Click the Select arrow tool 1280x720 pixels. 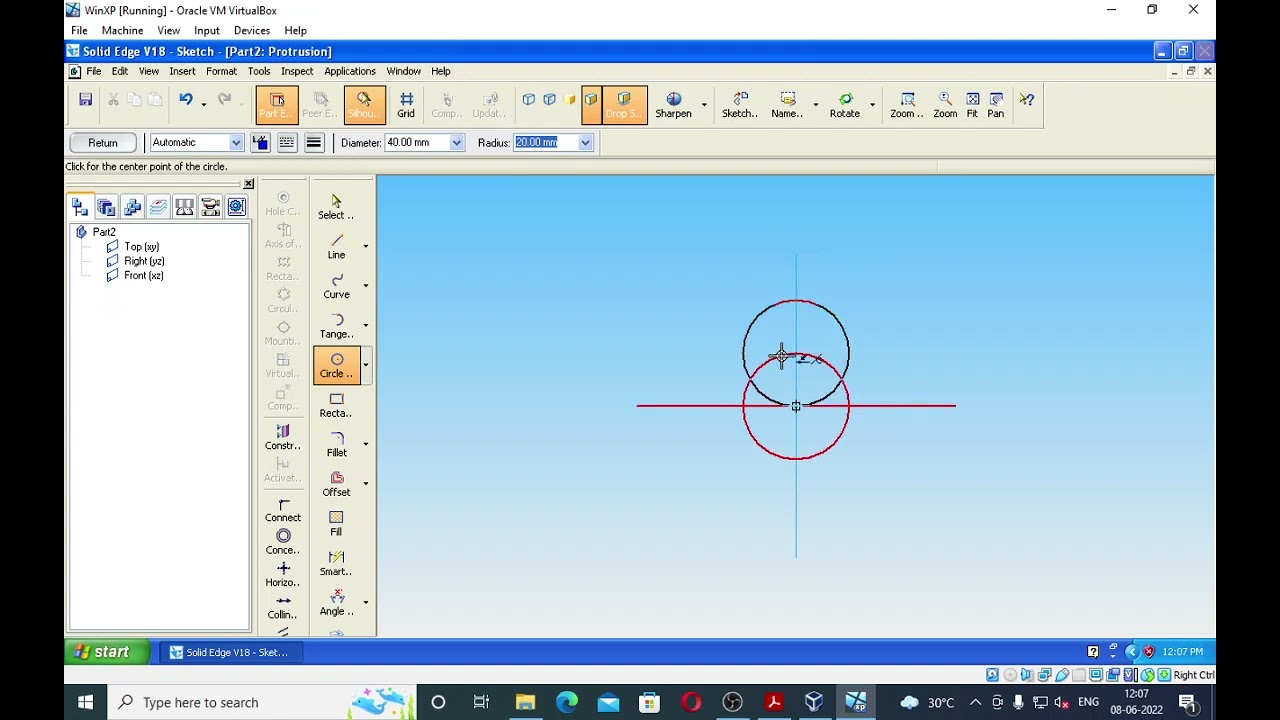(336, 207)
